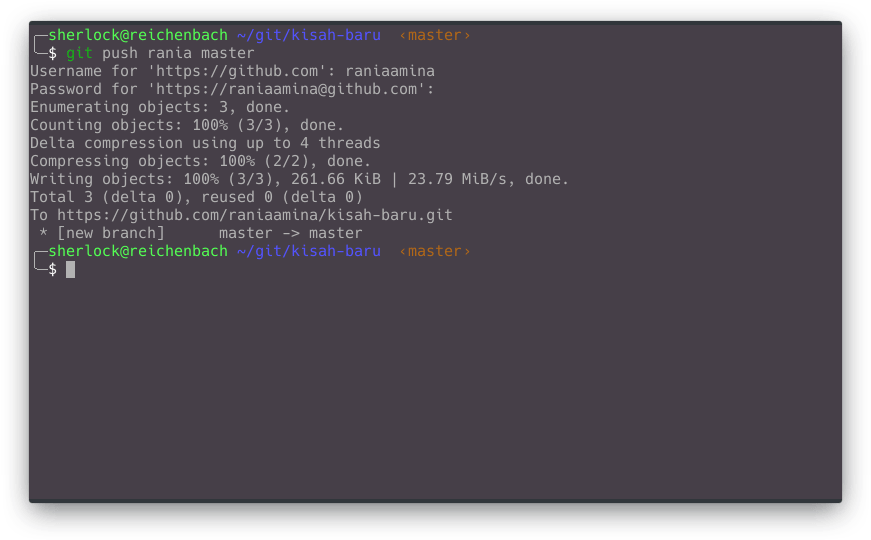Click the Username for 'https://github.com' line

tap(232, 71)
